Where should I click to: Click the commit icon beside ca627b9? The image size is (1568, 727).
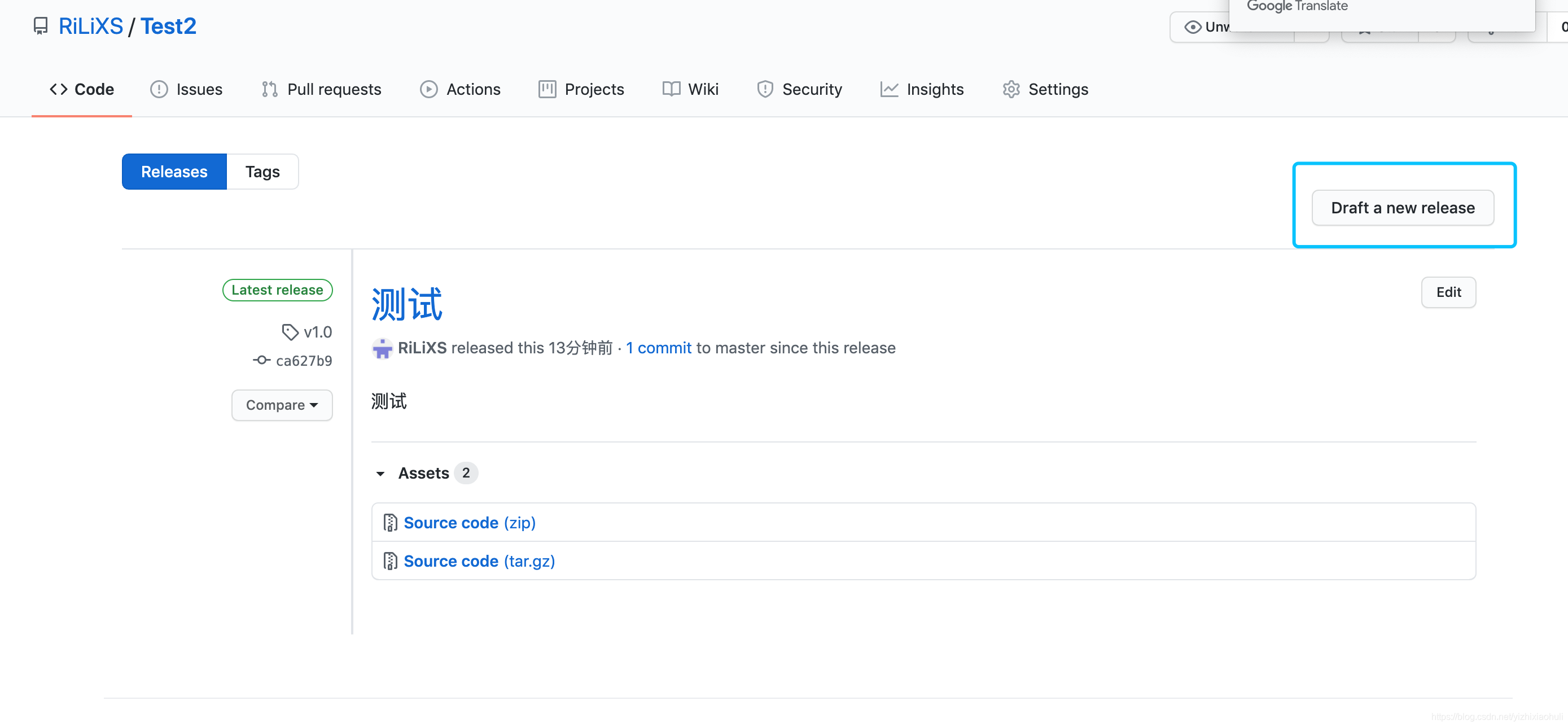[x=262, y=361]
